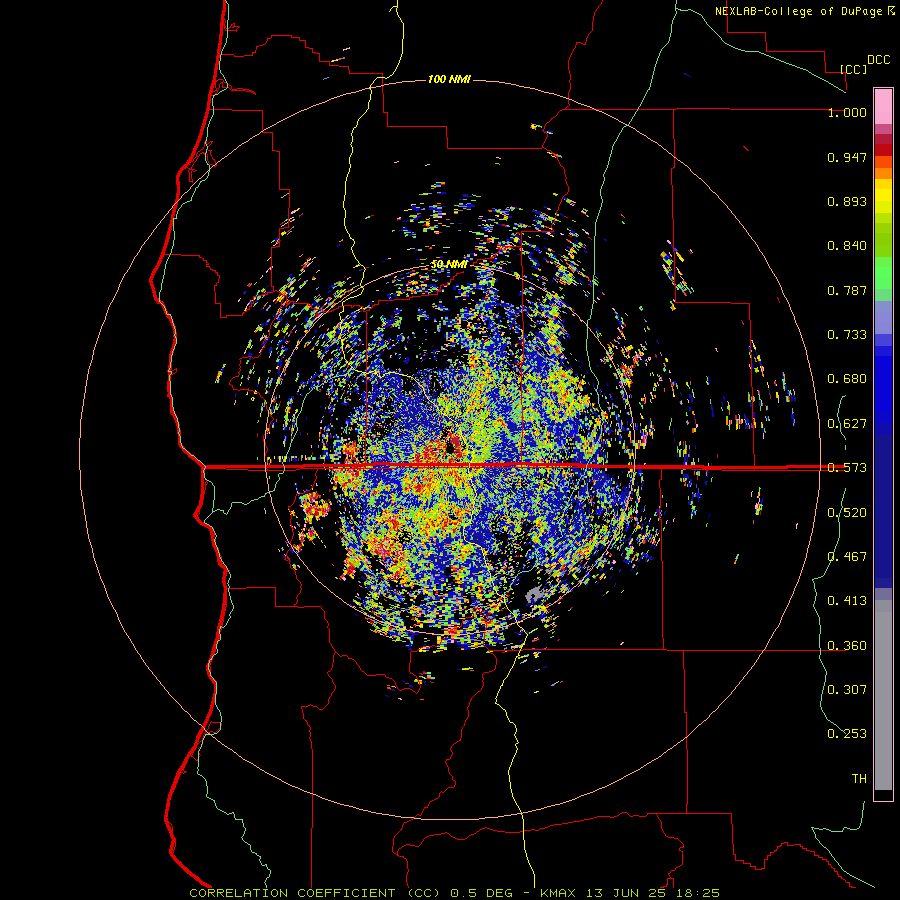The height and width of the screenshot is (900, 900).
Task: Click the gray echo patch on radar
Action: pyautogui.click(x=534, y=595)
